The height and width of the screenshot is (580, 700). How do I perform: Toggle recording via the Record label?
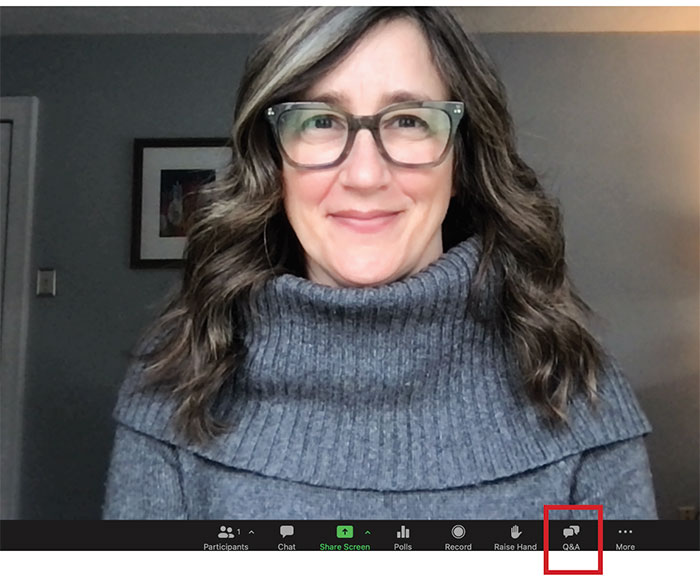[458, 547]
